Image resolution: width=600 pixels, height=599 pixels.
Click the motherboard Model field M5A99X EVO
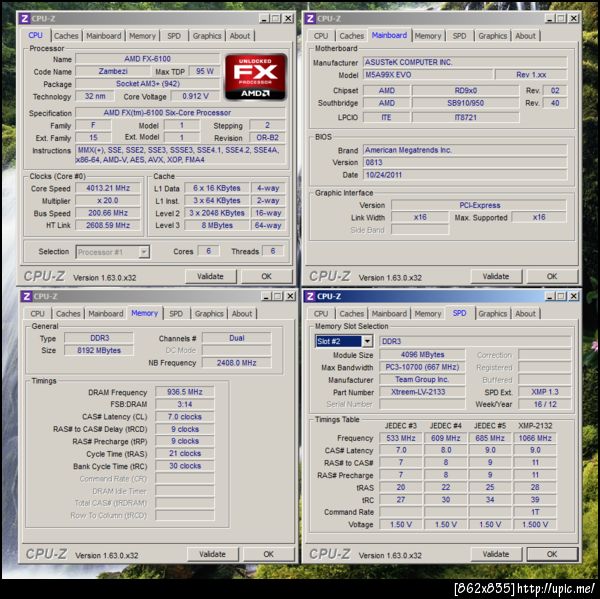tap(428, 75)
